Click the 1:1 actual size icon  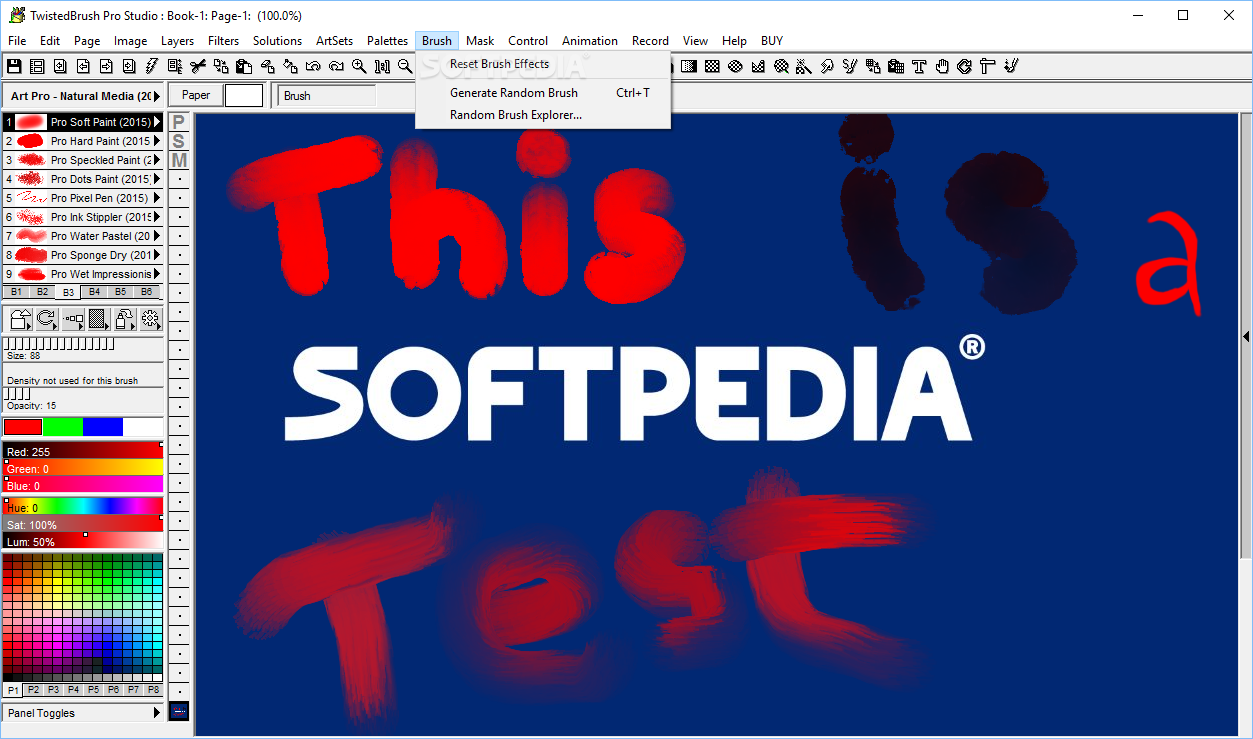(382, 66)
